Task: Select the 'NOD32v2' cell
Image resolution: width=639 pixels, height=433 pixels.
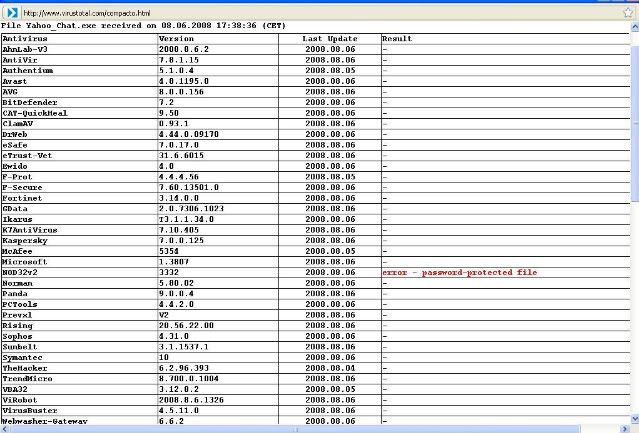Action: click(79, 273)
